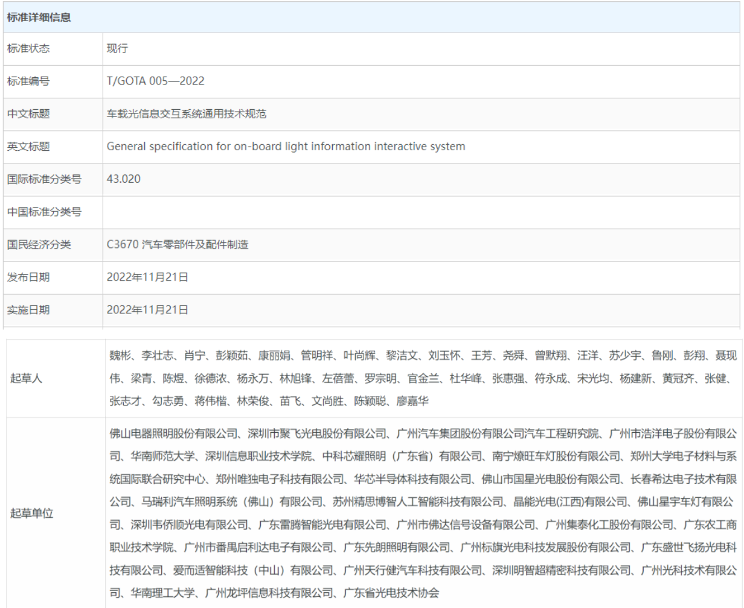
Task: Click the 标准详细信息 header
Action: coord(39,18)
